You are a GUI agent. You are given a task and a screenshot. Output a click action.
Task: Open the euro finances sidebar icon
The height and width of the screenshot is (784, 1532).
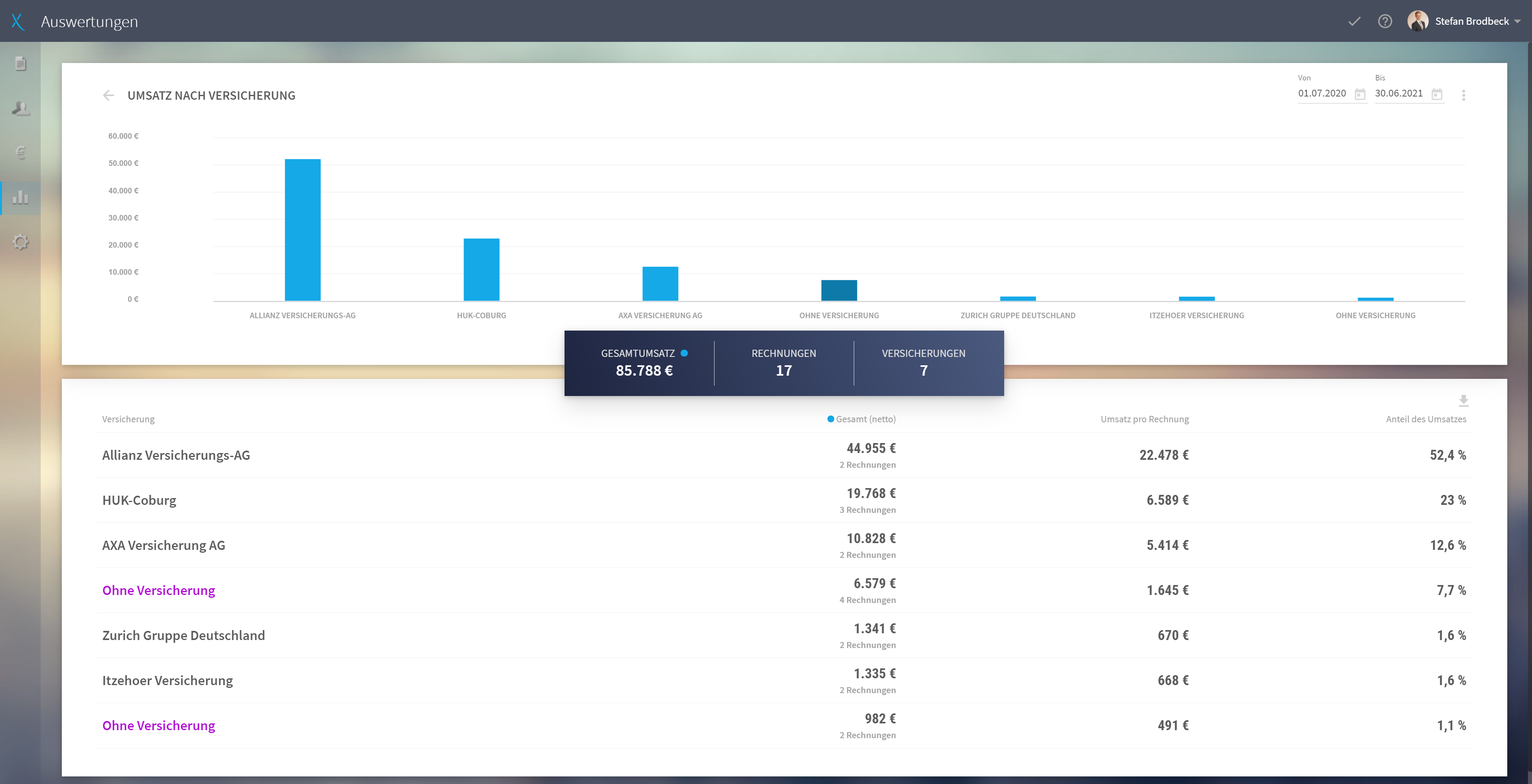coord(20,153)
